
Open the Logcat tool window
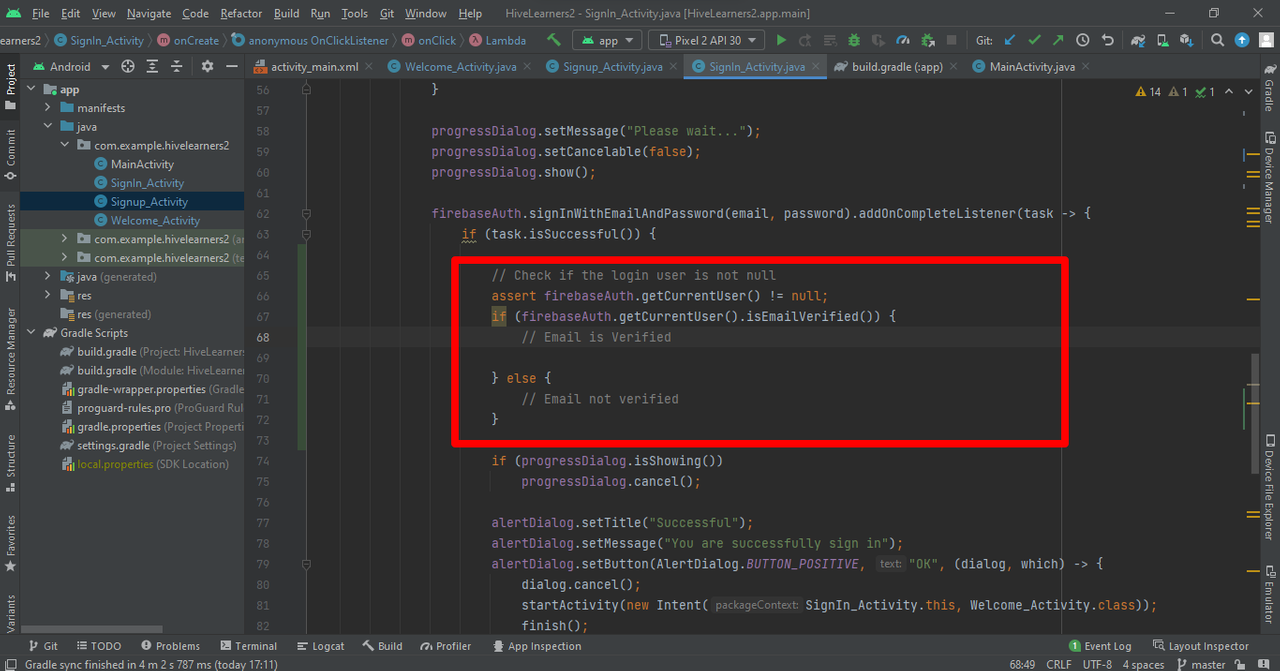(319, 646)
